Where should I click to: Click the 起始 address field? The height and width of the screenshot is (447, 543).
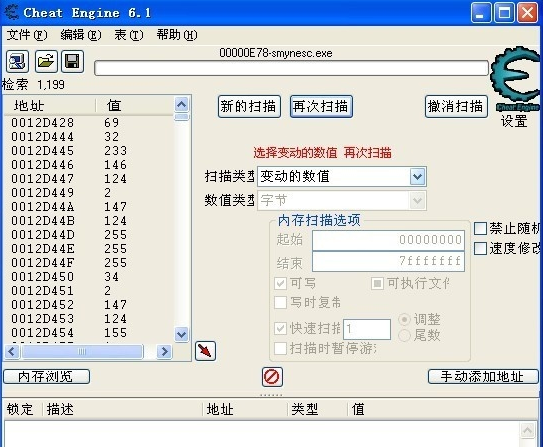click(388, 240)
